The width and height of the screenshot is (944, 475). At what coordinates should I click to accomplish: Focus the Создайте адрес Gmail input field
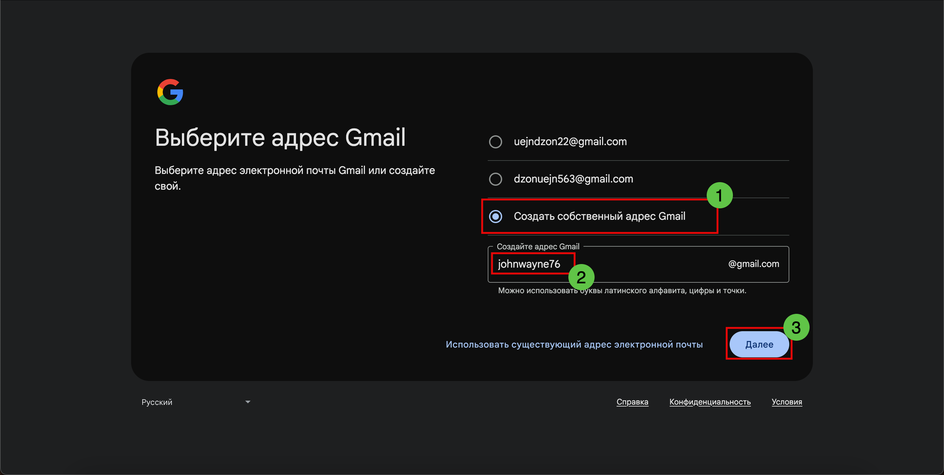638,264
